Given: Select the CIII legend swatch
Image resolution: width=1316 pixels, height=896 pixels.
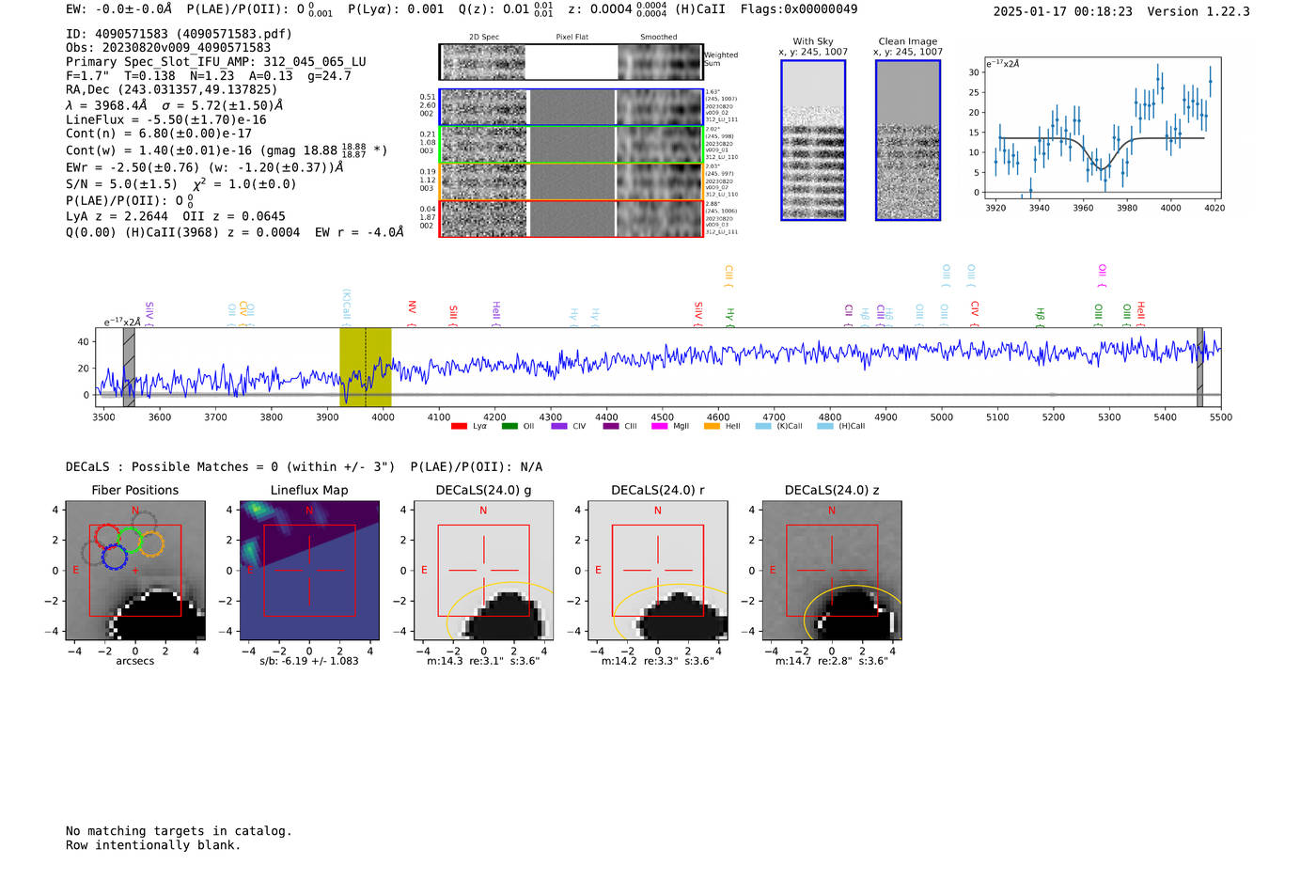Looking at the screenshot, I should click(x=611, y=427).
